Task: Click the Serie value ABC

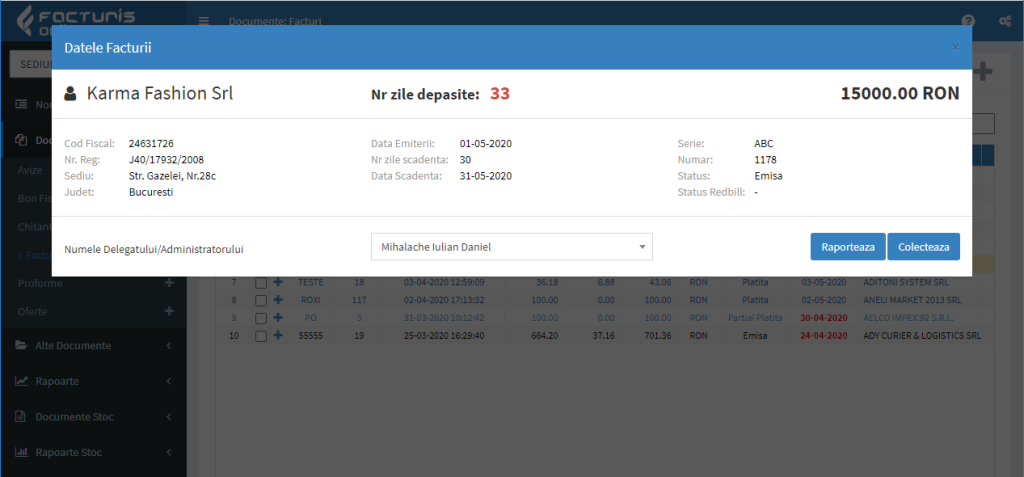Action: click(x=764, y=143)
